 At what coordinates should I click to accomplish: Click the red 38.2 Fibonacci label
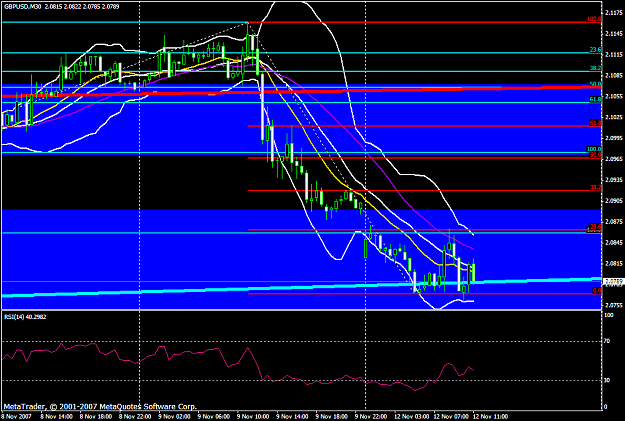596,187
